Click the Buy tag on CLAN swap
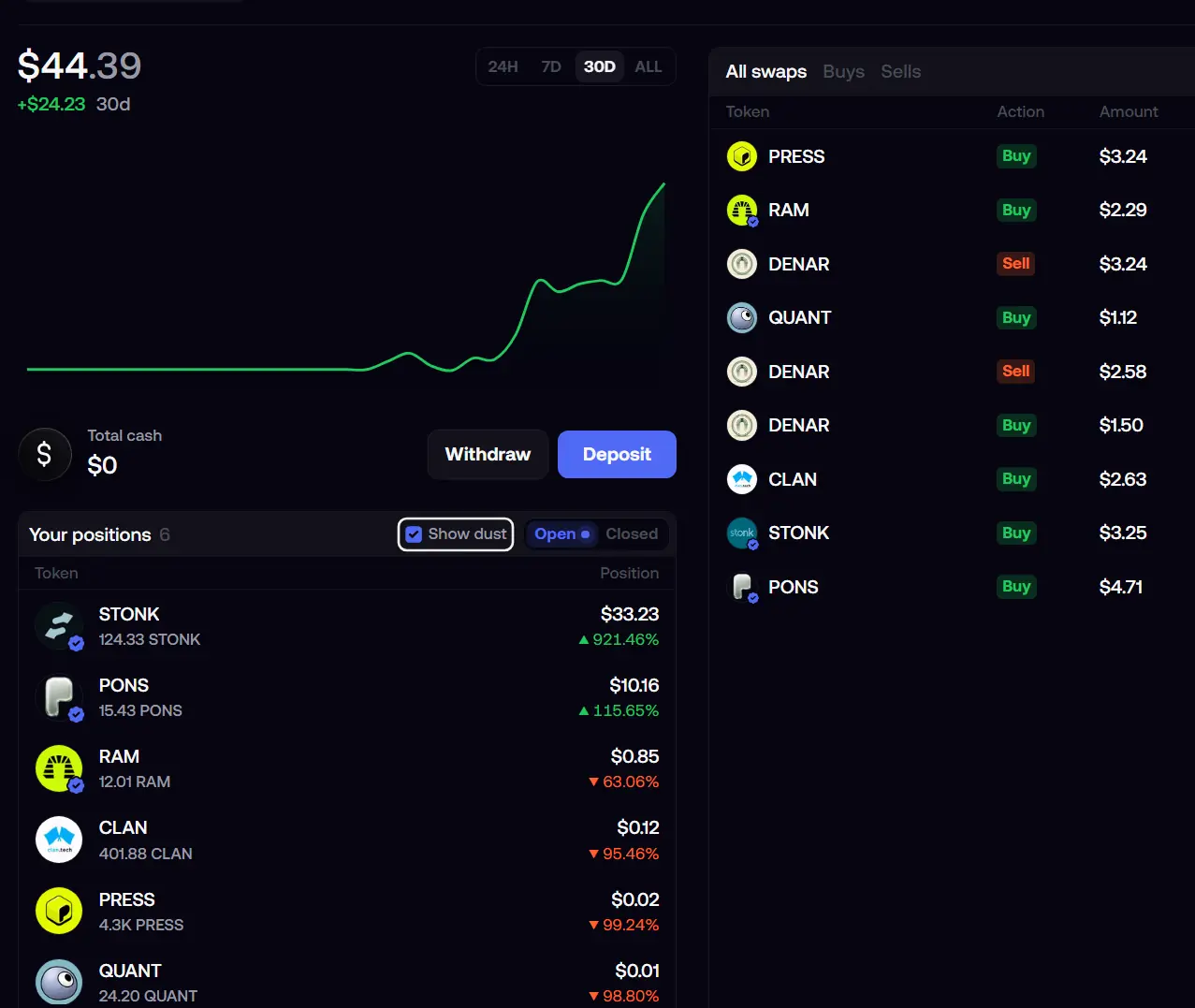This screenshot has width=1195, height=1008. 1016,479
